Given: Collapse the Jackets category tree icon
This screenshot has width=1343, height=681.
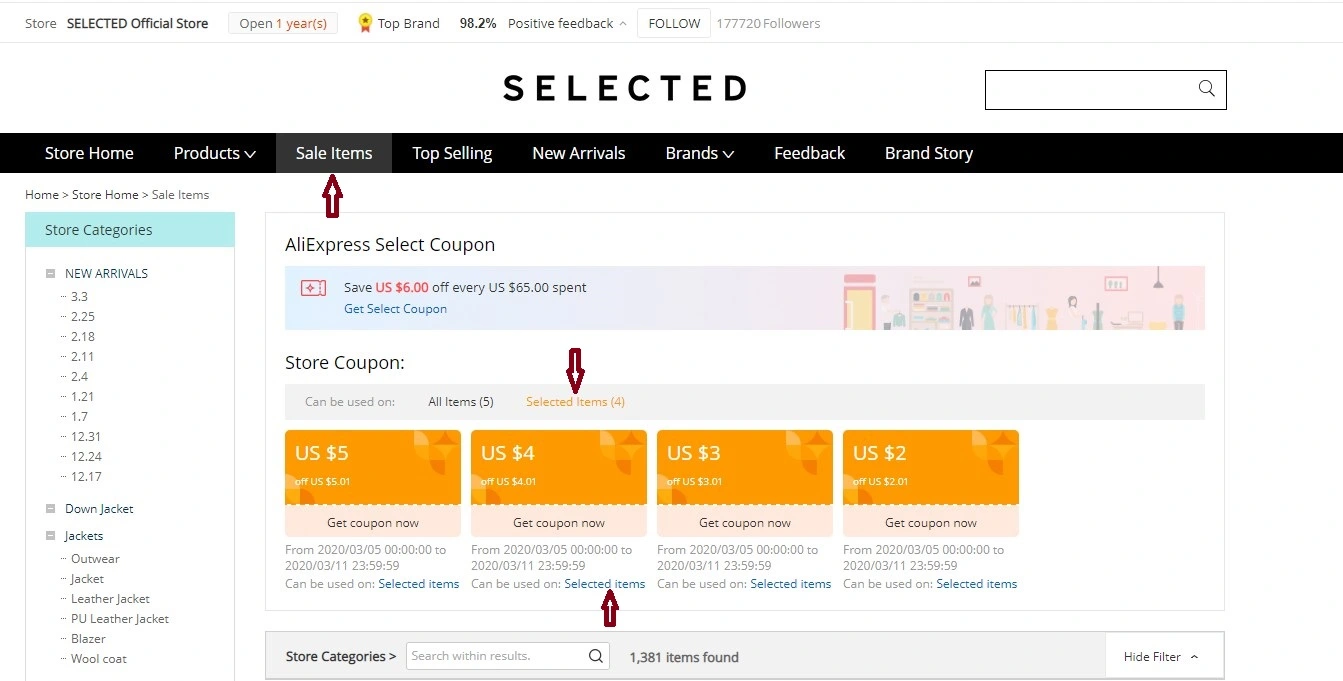Looking at the screenshot, I should [50, 536].
